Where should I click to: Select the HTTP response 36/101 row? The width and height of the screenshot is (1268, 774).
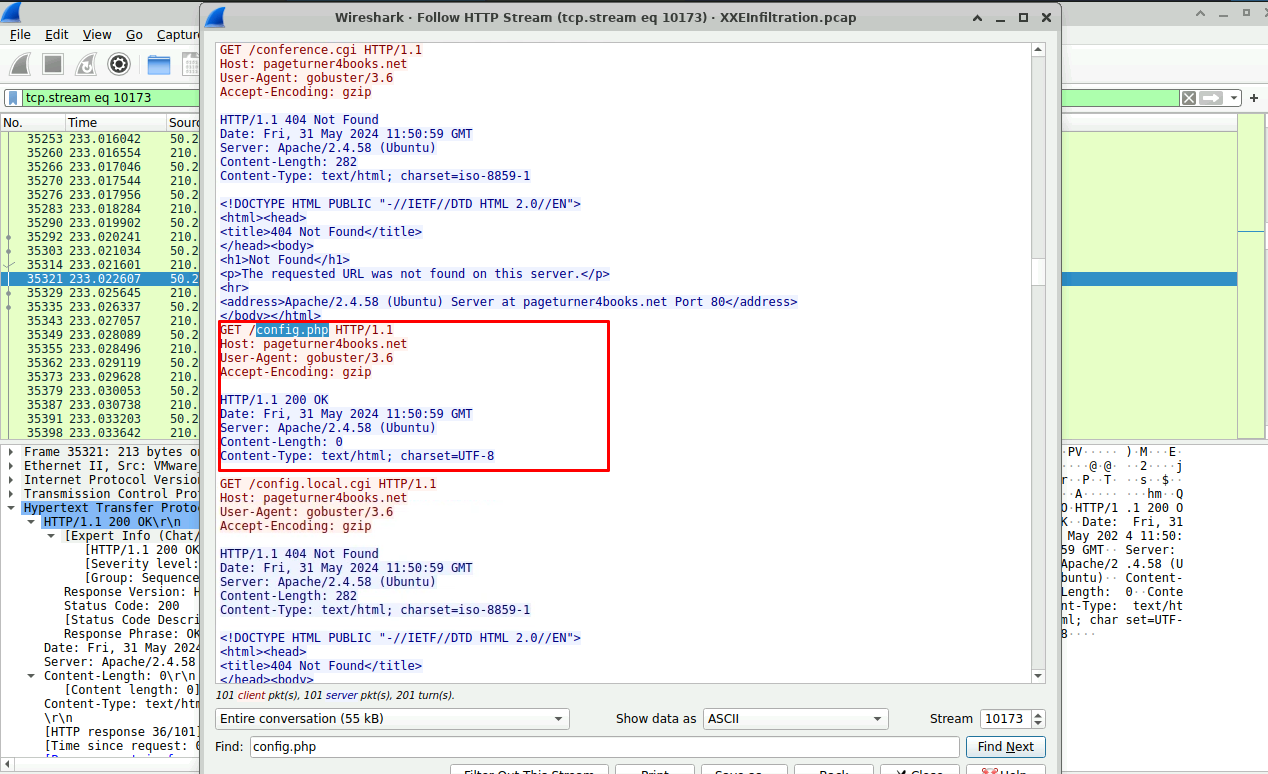point(122,732)
